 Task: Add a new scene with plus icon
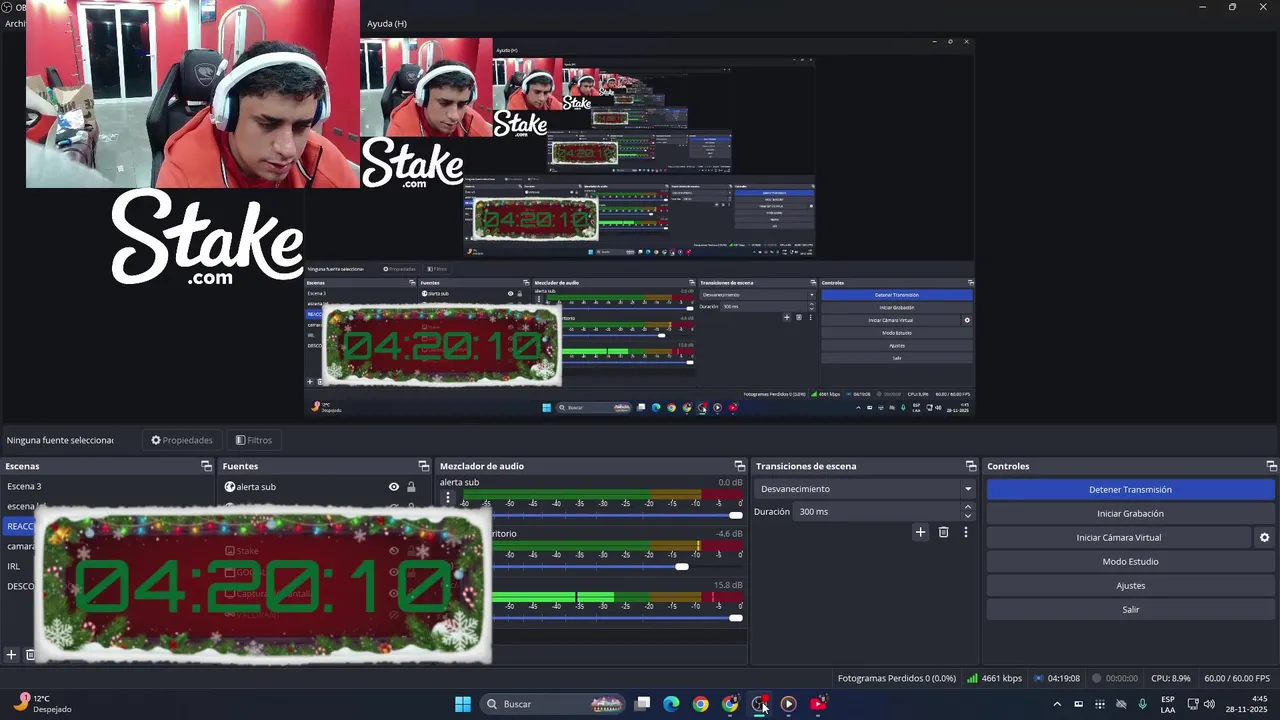(11, 655)
